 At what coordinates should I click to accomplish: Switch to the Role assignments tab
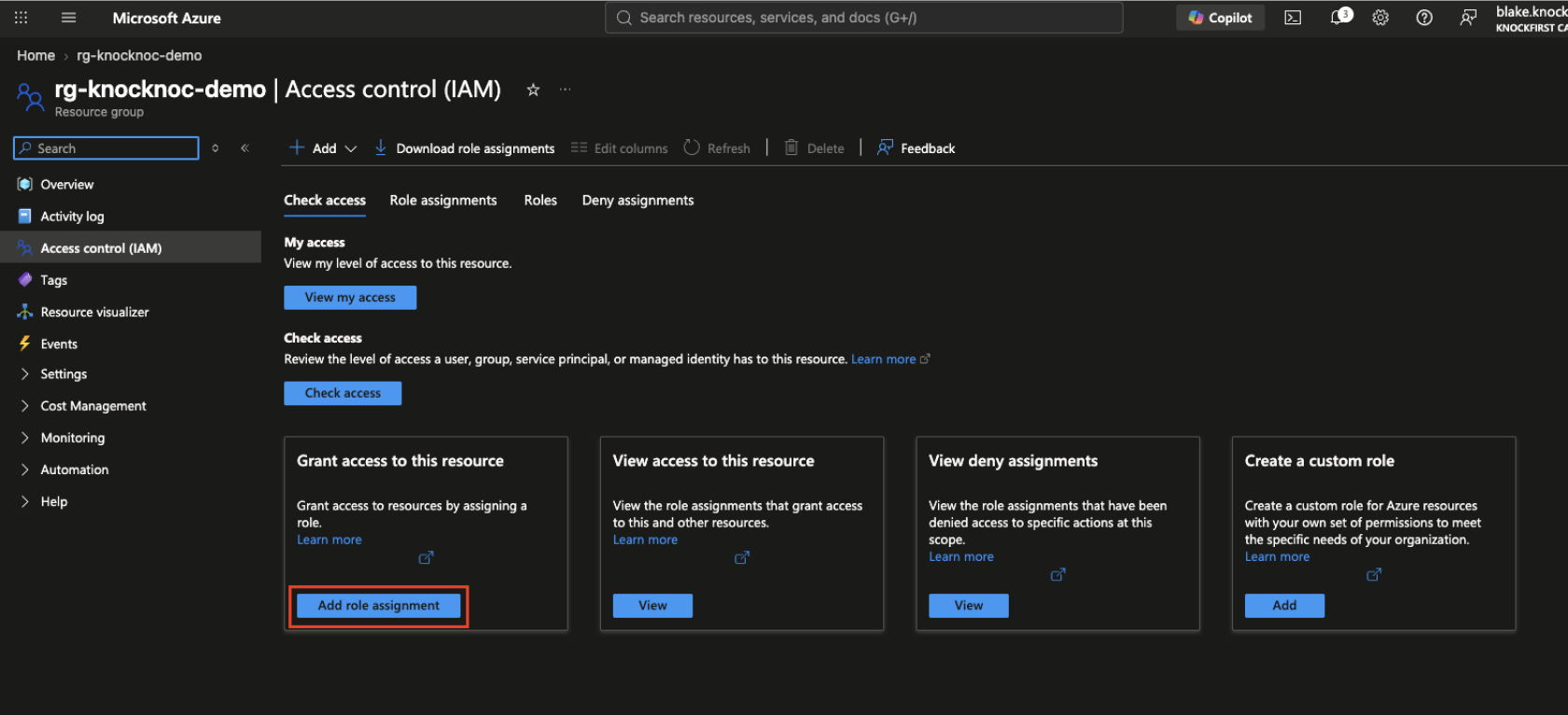point(443,201)
